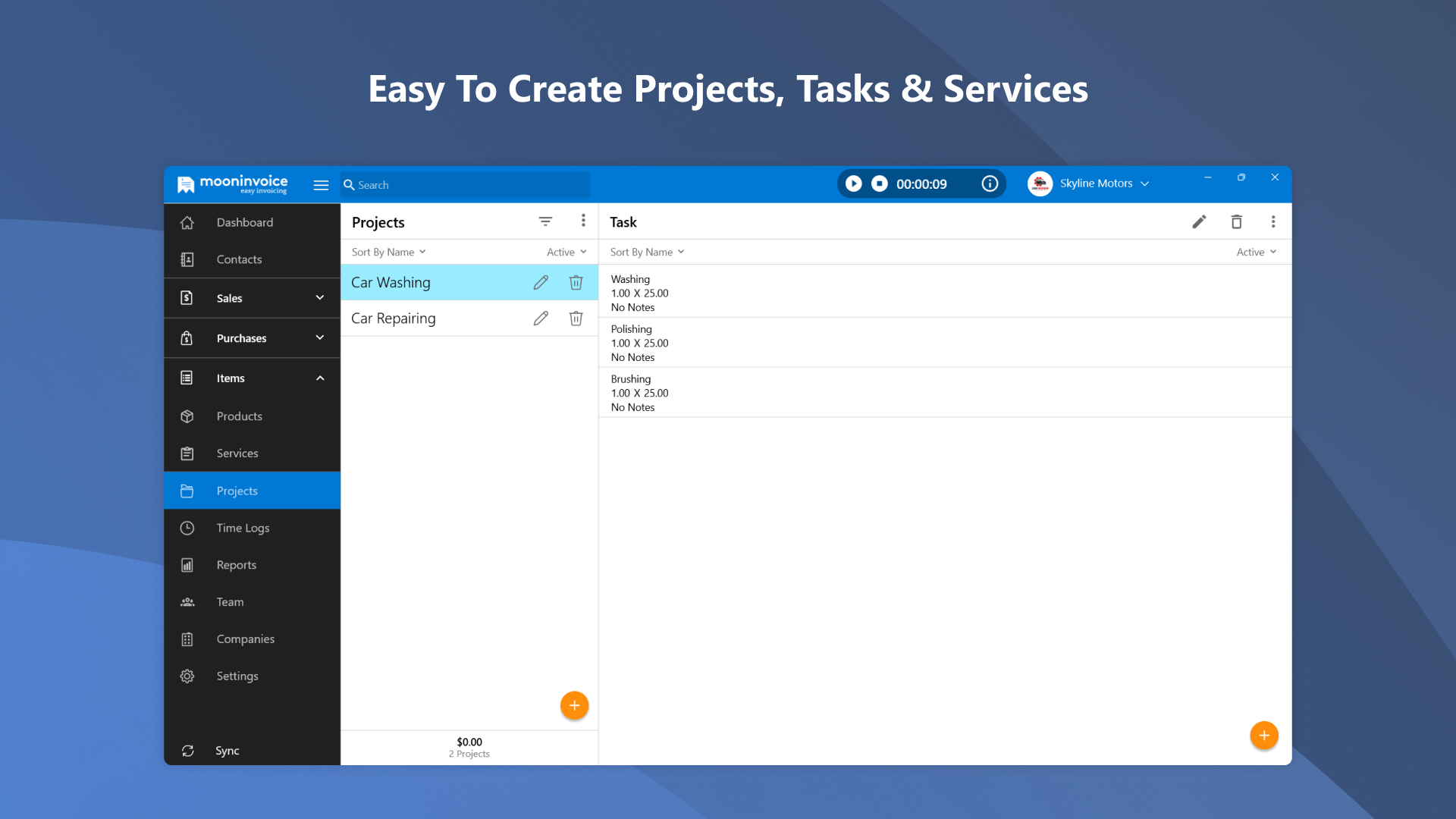Open the Time Logs panel

click(x=243, y=528)
